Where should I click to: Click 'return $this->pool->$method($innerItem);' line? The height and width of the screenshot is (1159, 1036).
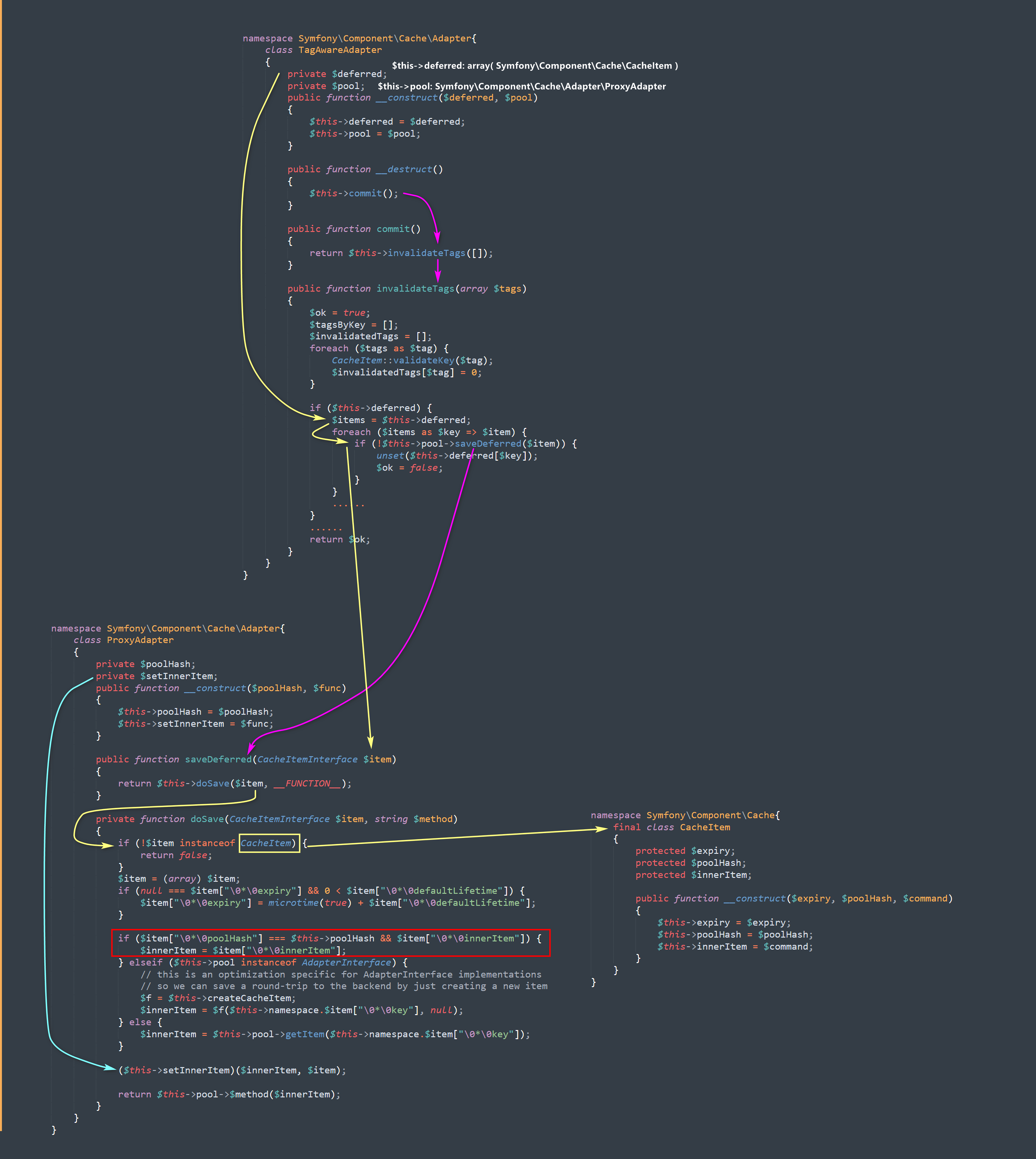(x=229, y=1094)
